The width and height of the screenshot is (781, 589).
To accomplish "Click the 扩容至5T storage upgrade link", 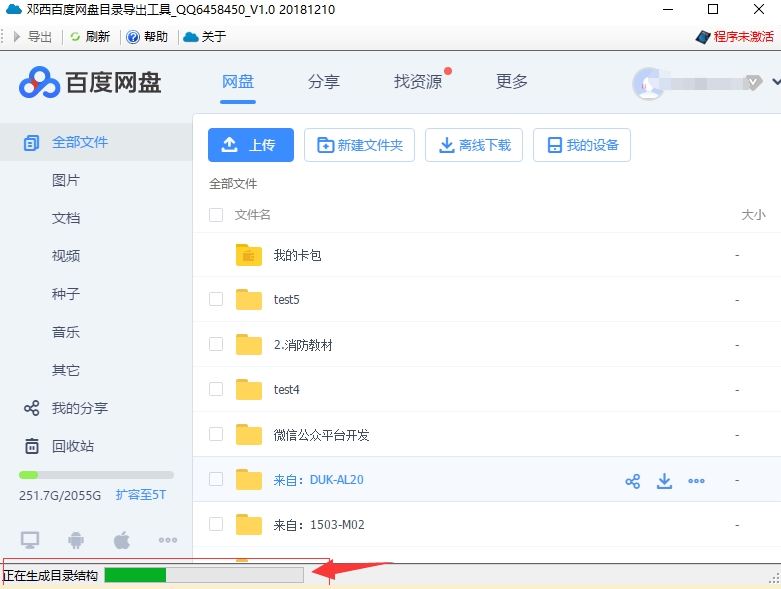I will tap(140, 495).
